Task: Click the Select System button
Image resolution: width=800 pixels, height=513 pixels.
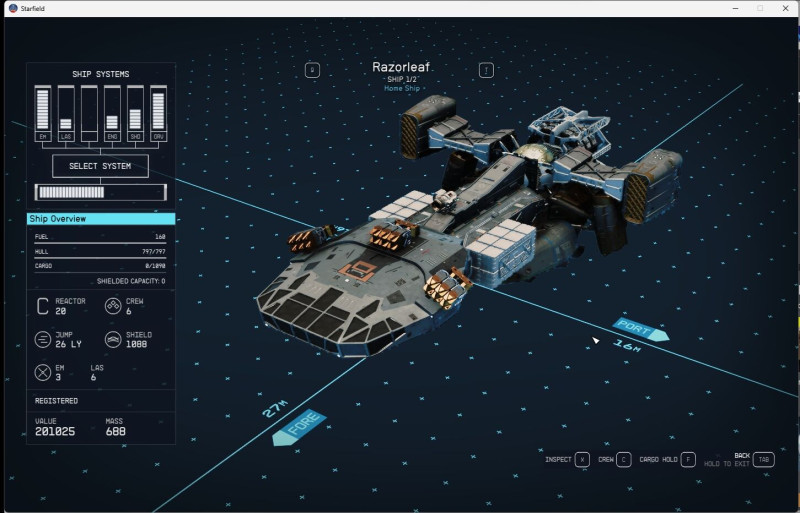Action: point(101,166)
